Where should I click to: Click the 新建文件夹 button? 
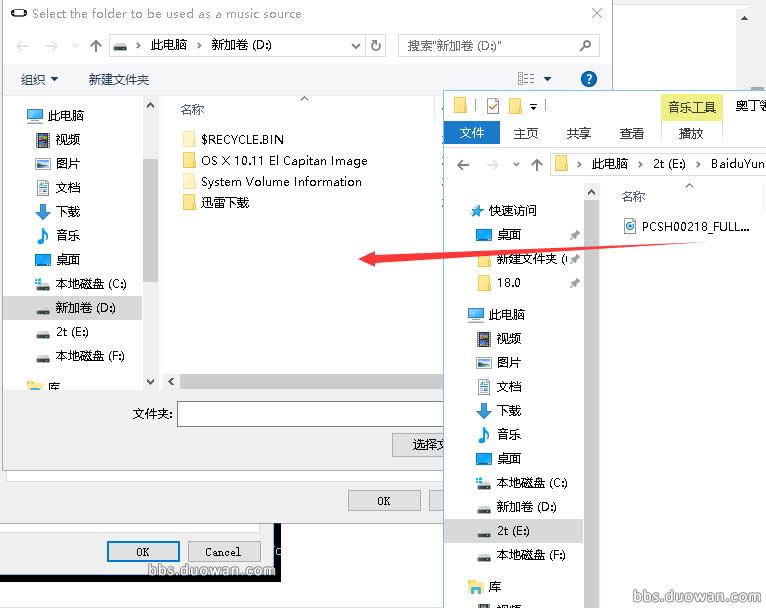click(118, 79)
